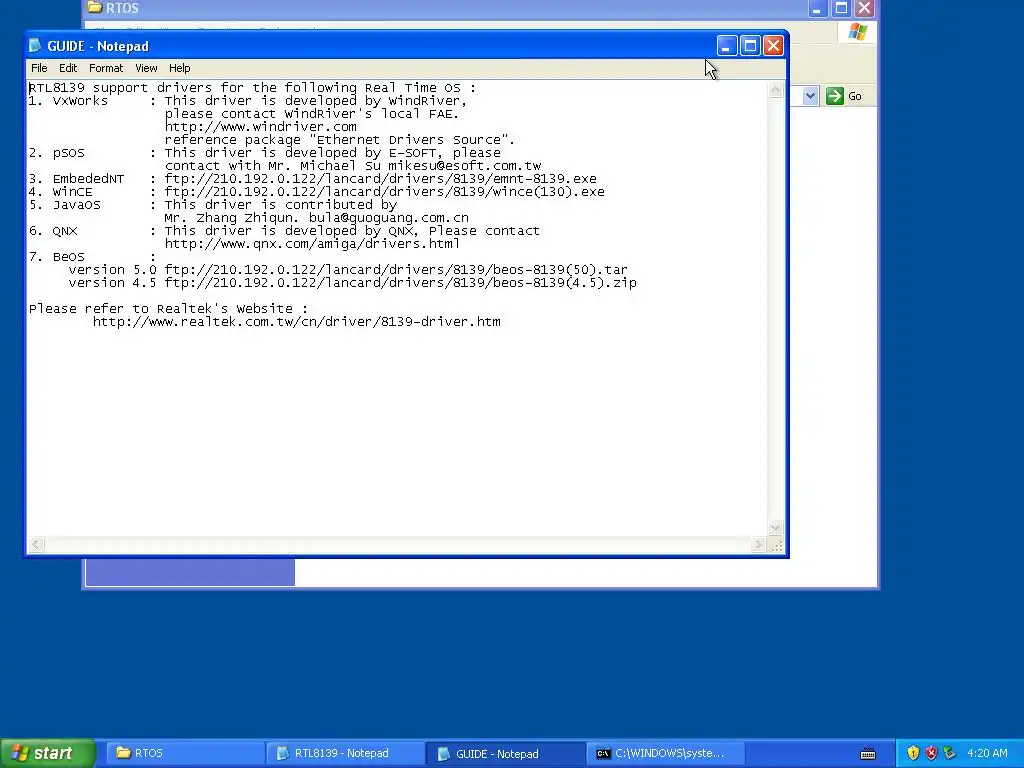Click the first line starting with RTL8139 support
The height and width of the screenshot is (768, 1024).
pyautogui.click(x=252, y=88)
